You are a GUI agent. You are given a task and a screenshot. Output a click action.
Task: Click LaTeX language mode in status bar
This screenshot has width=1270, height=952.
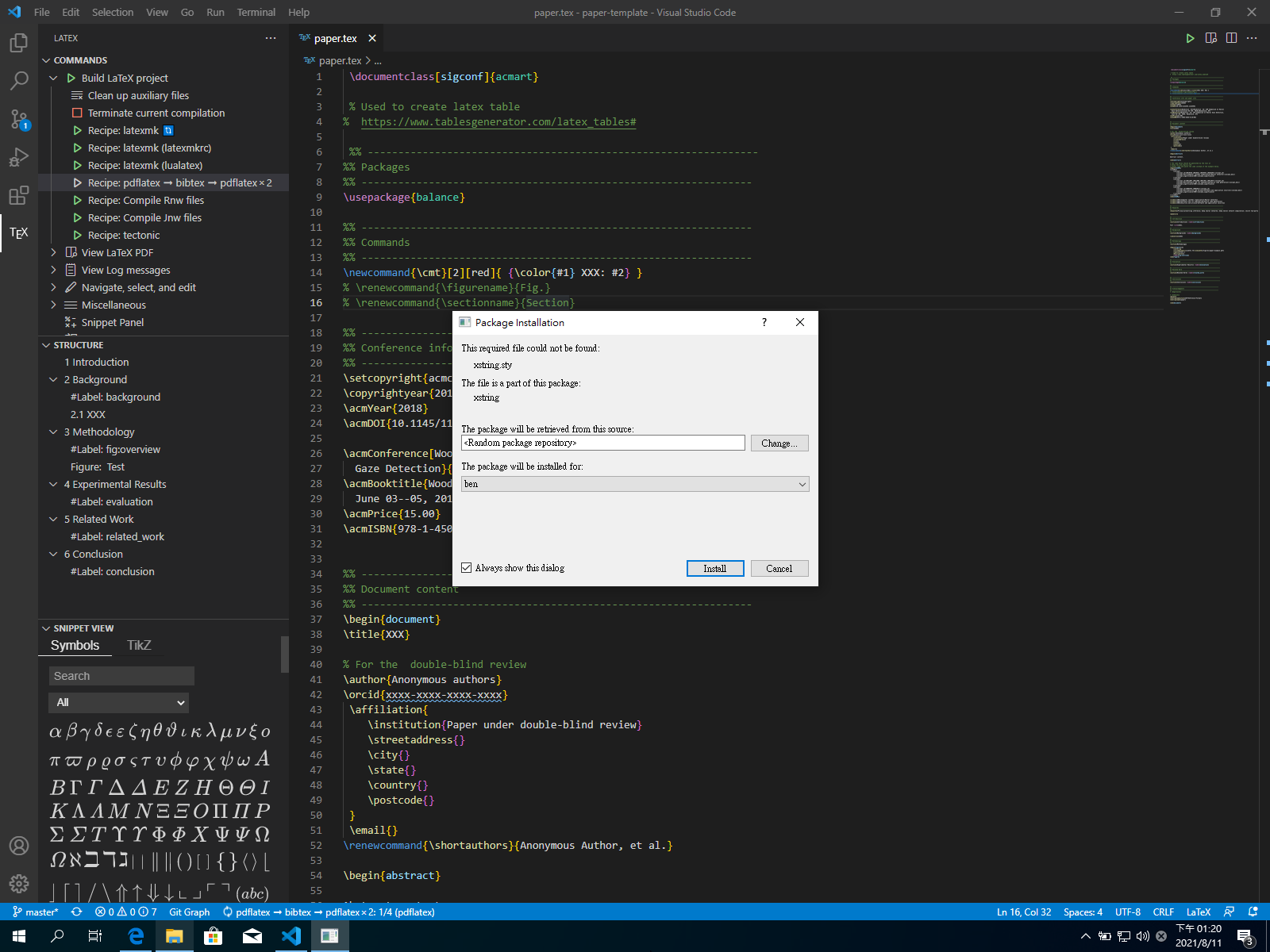click(x=1199, y=912)
